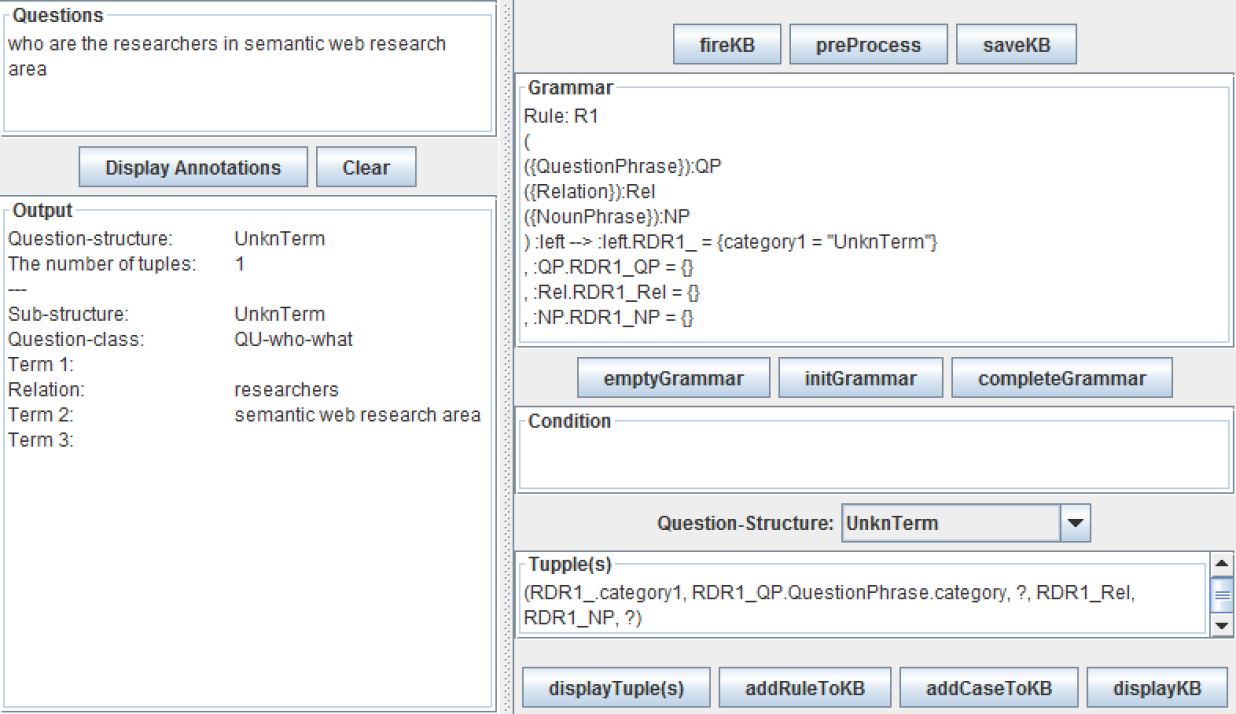The height and width of the screenshot is (714, 1236).
Task: Click the initGrammar button
Action: pyautogui.click(x=860, y=378)
